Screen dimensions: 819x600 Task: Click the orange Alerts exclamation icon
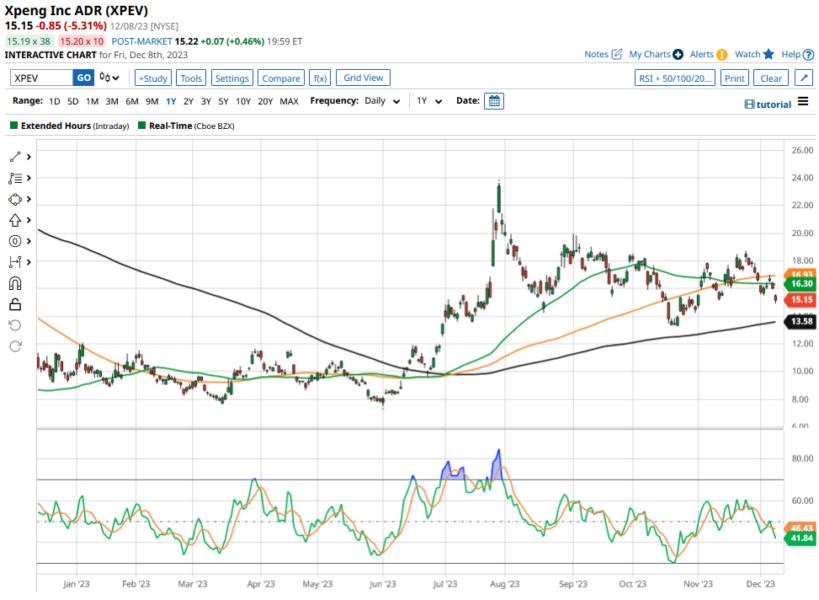[x=722, y=54]
